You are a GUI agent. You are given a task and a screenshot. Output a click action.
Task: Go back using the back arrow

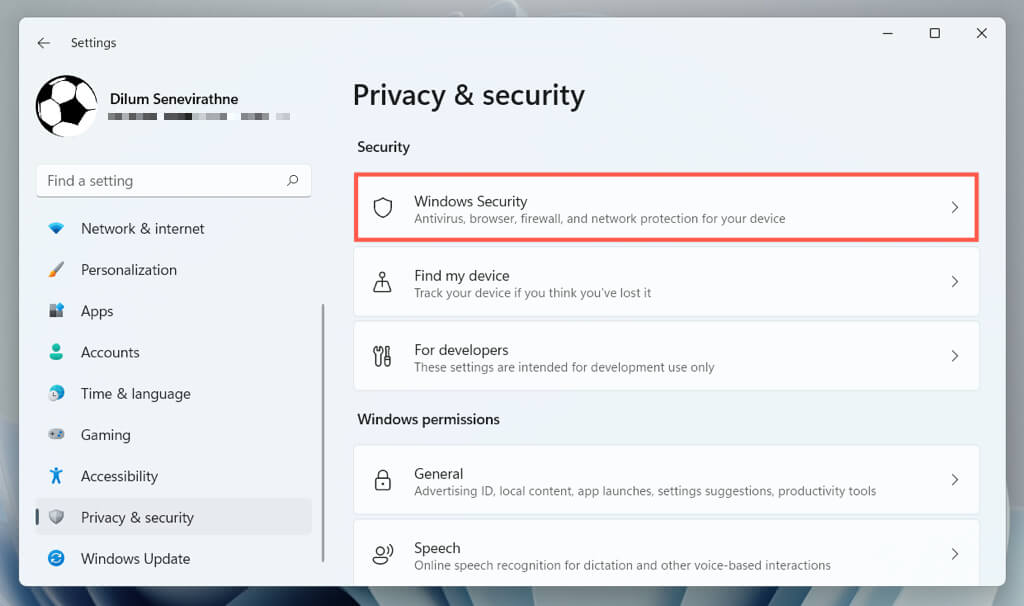tap(43, 43)
